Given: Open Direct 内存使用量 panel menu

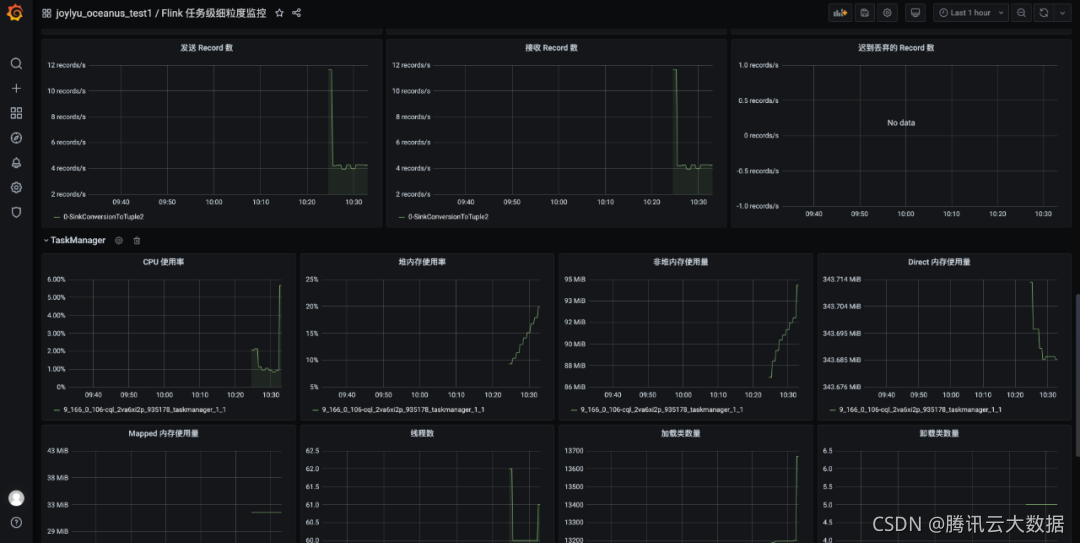Looking at the screenshot, I should coord(939,262).
